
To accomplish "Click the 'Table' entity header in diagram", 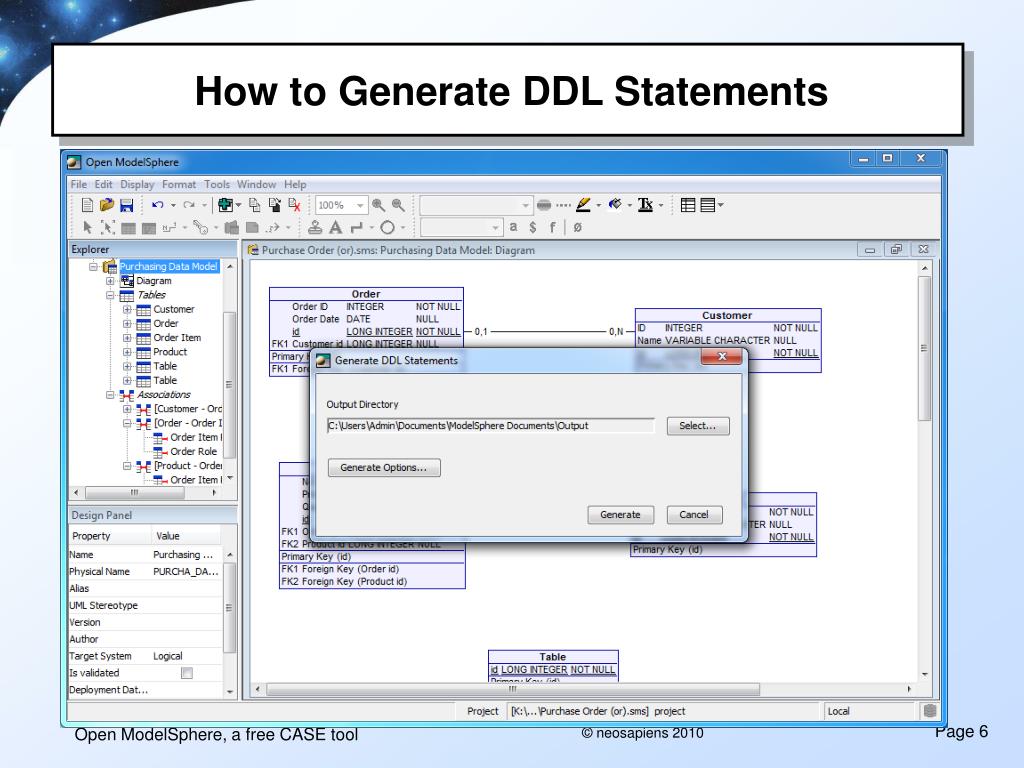I will coord(552,657).
